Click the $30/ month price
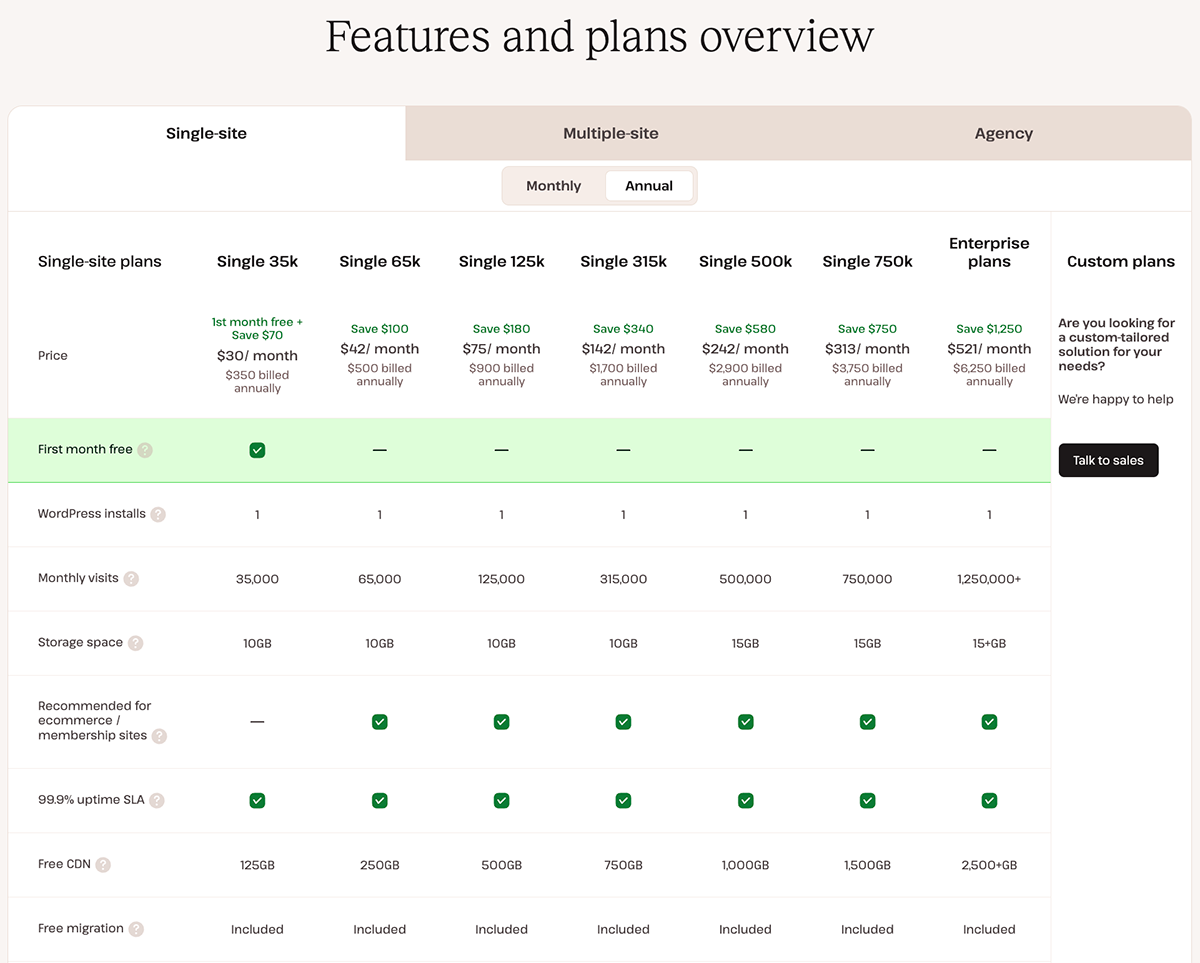This screenshot has height=963, width=1200. (x=257, y=356)
